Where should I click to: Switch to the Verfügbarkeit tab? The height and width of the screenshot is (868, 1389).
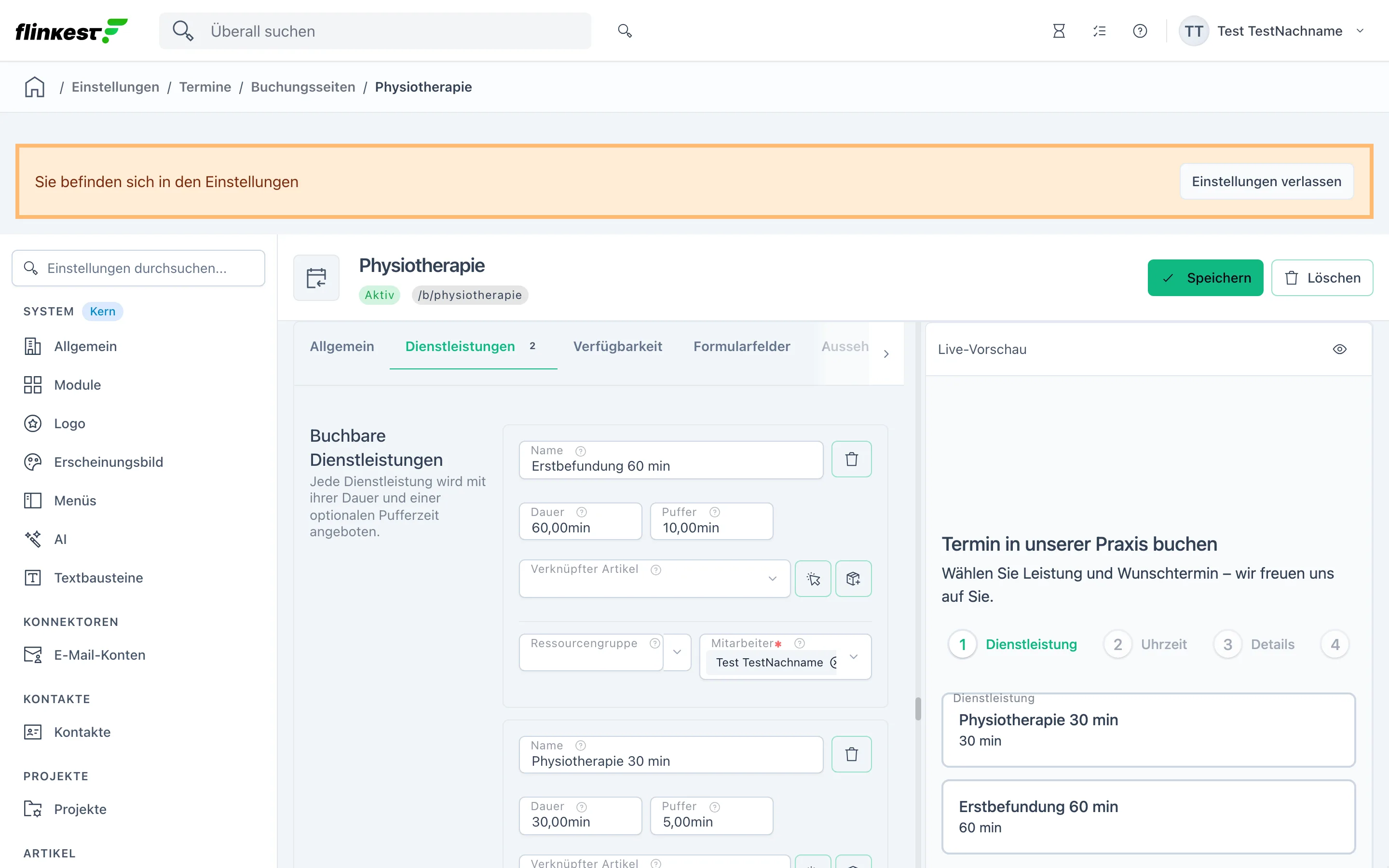click(618, 346)
